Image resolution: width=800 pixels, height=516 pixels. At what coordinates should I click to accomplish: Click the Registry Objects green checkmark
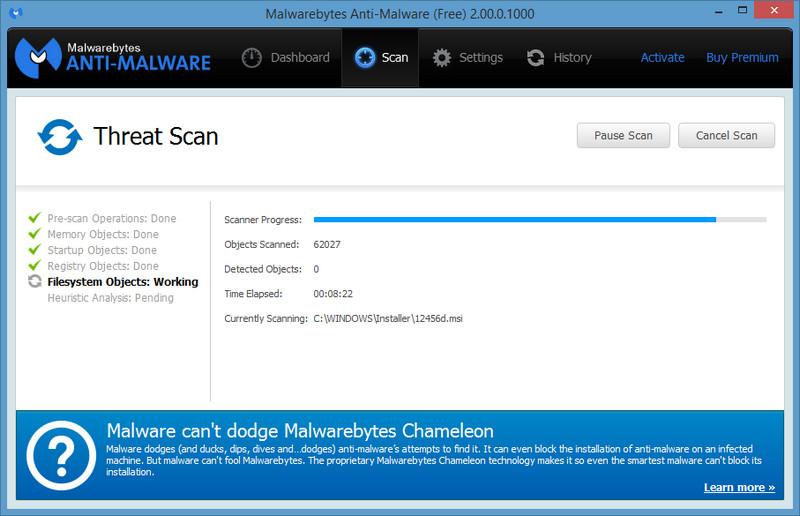(x=35, y=265)
